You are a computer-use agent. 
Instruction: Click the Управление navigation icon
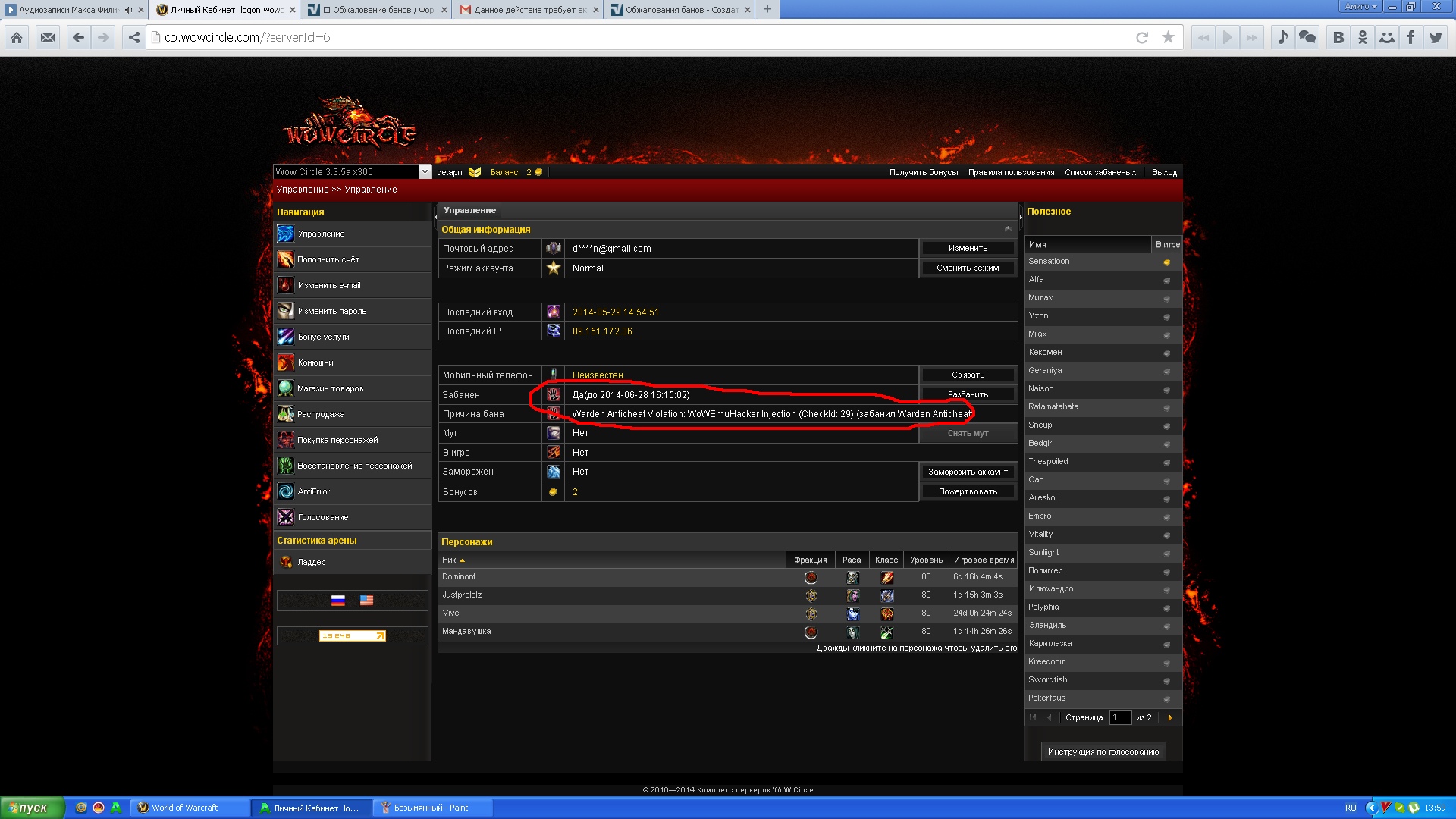click(x=286, y=234)
